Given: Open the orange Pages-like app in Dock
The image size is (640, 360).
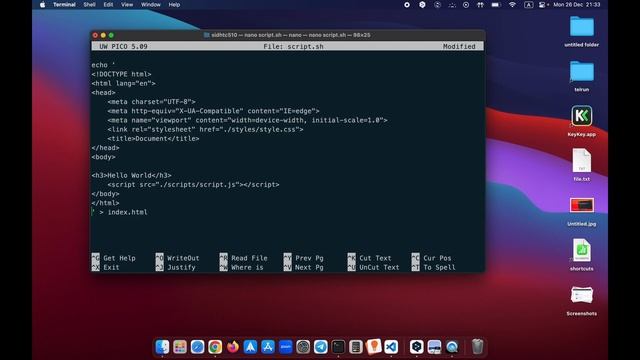Looking at the screenshot, I should coord(373,347).
